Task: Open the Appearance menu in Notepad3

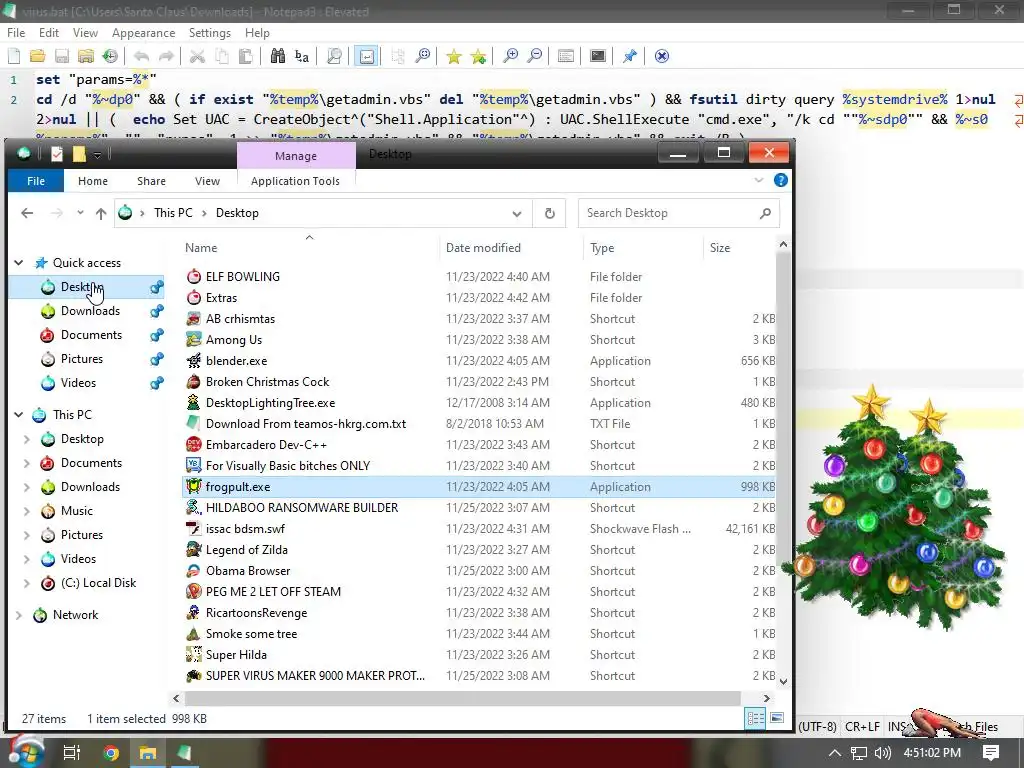Action: pos(143,33)
